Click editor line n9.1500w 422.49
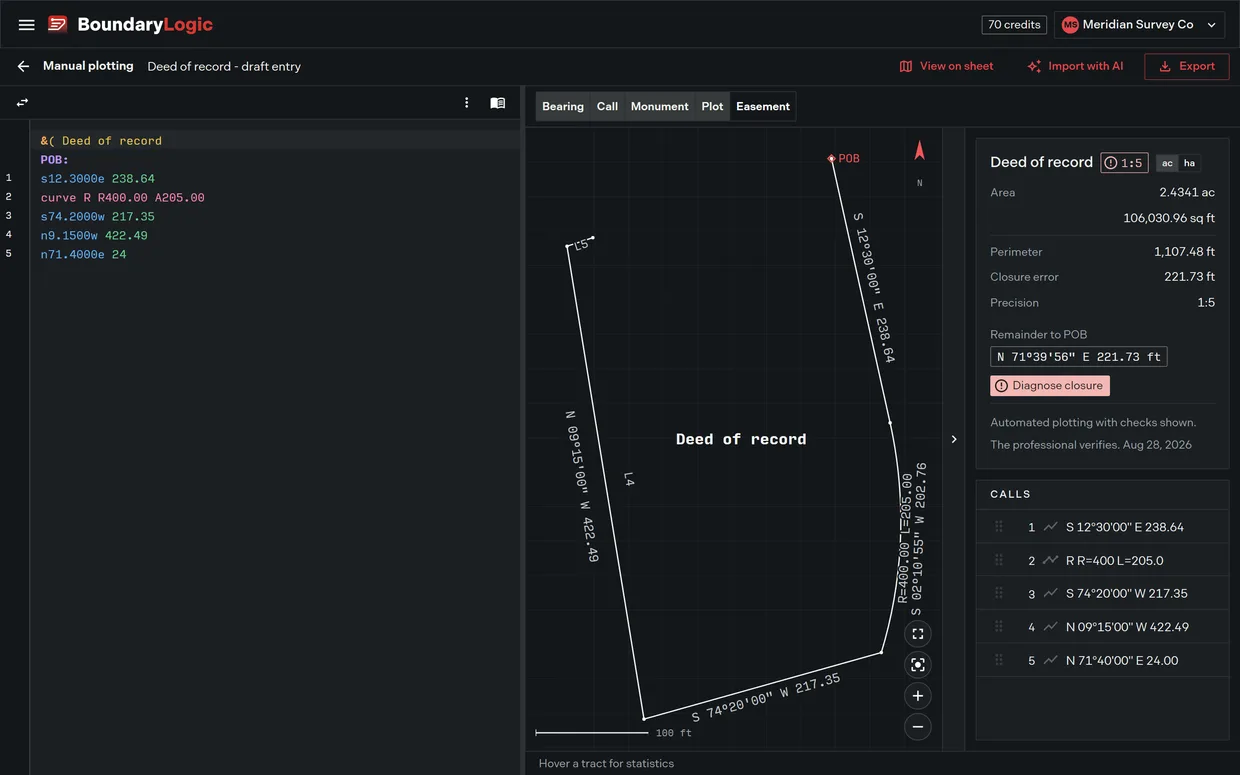Image resolution: width=1240 pixels, height=775 pixels. click(94, 236)
